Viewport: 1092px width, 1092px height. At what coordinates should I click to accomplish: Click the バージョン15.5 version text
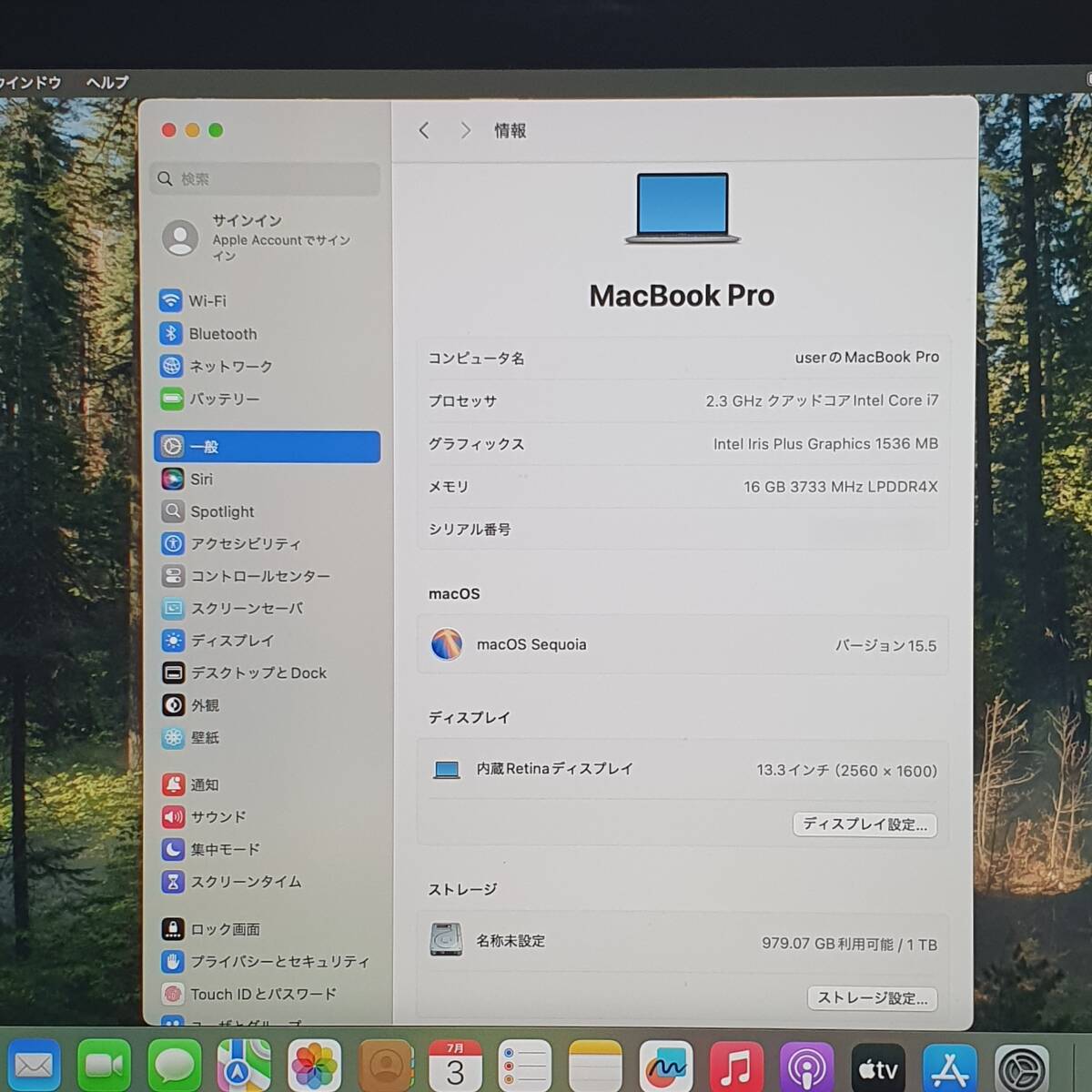(885, 645)
